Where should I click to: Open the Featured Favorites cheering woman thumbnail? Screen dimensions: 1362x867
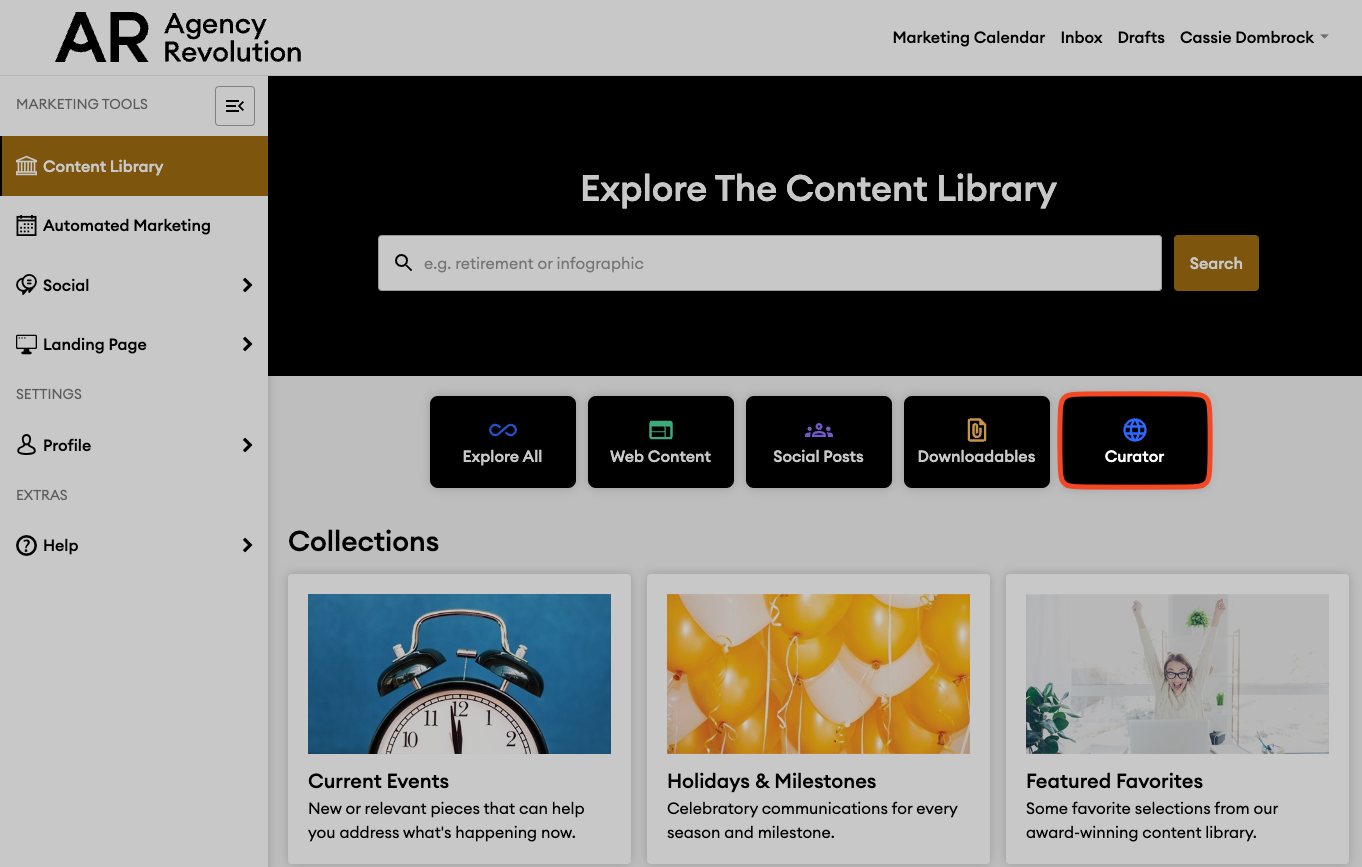point(1177,674)
